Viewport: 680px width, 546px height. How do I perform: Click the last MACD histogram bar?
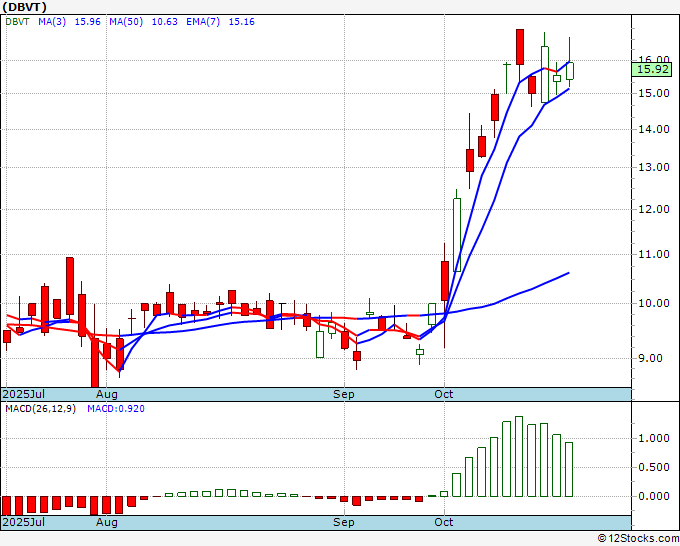pyautogui.click(x=569, y=469)
